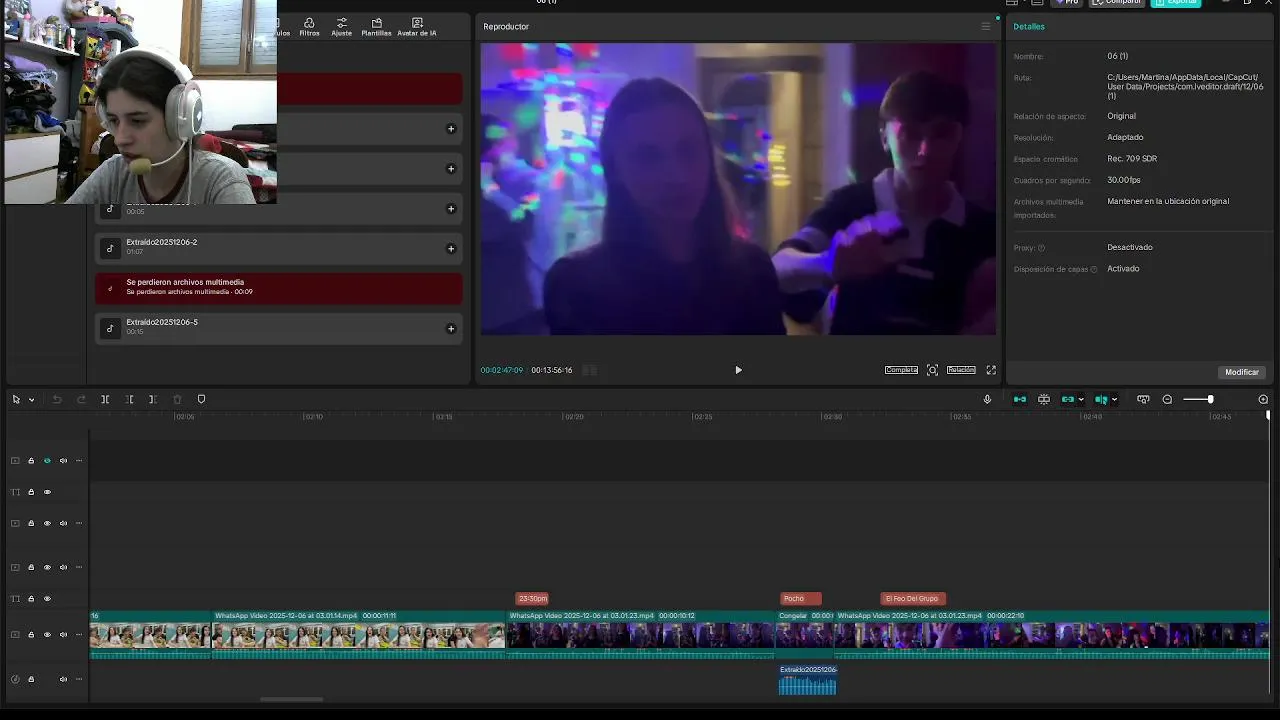
Task: Click the microphone record voiceover icon
Action: (x=987, y=399)
